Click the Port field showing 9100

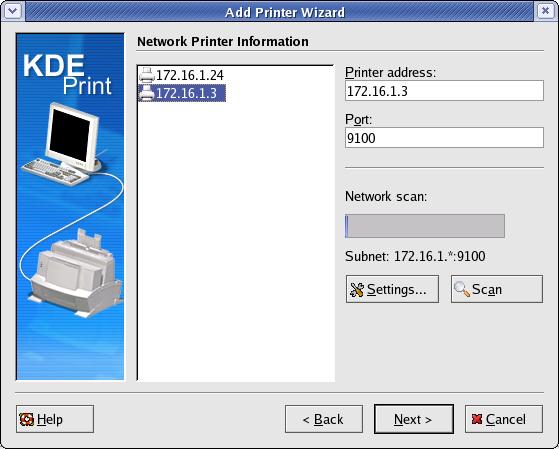[444, 138]
